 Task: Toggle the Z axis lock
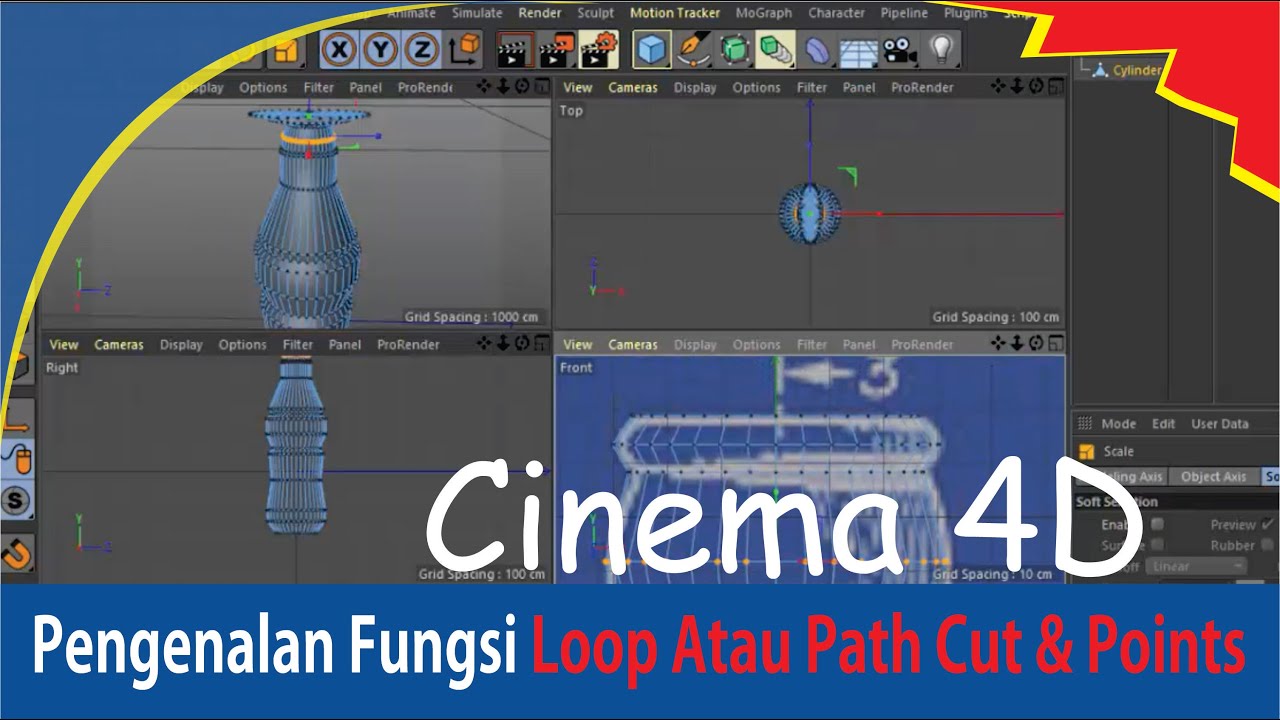[x=423, y=49]
